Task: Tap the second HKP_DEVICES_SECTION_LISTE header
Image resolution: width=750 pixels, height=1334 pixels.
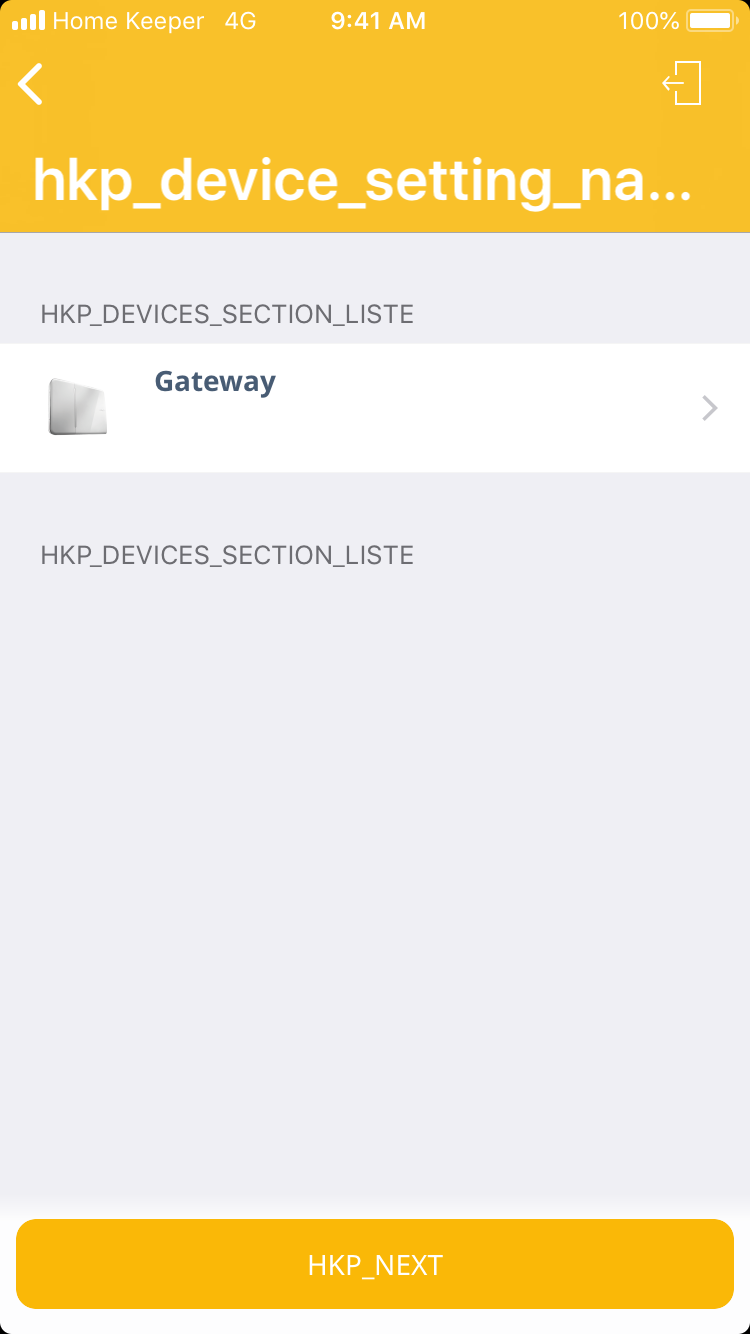Action: tap(227, 555)
